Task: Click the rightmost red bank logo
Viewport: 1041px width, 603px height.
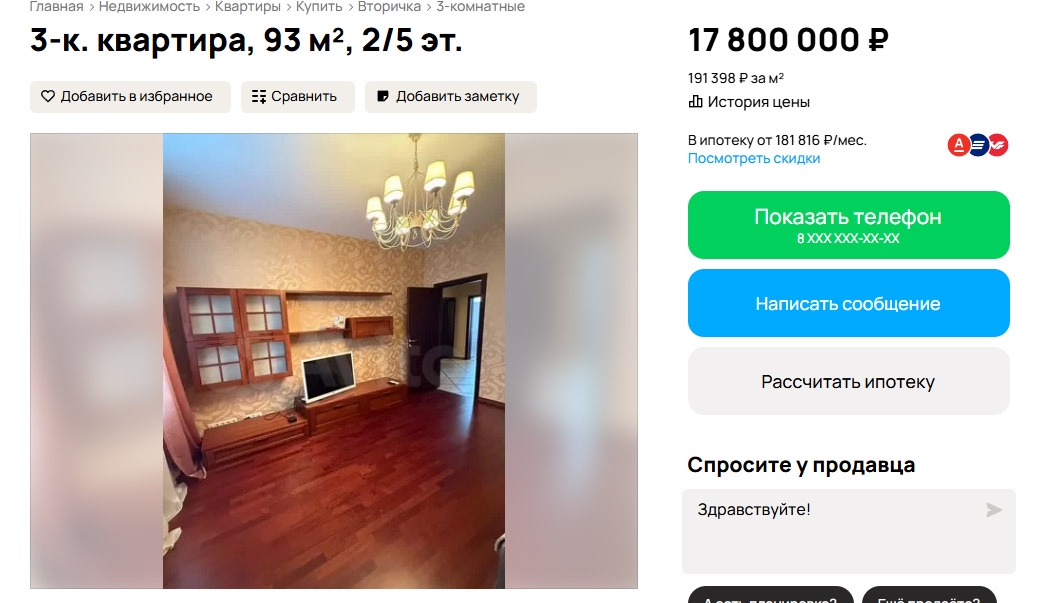Action: pyautogui.click(x=999, y=145)
